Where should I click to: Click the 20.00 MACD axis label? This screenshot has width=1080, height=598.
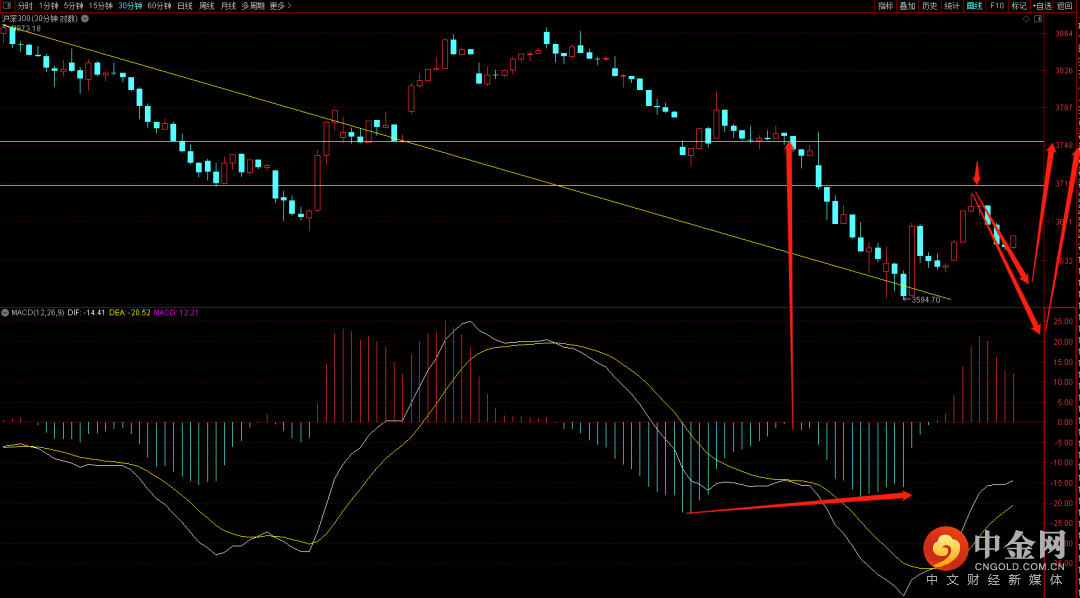[x=1063, y=342]
